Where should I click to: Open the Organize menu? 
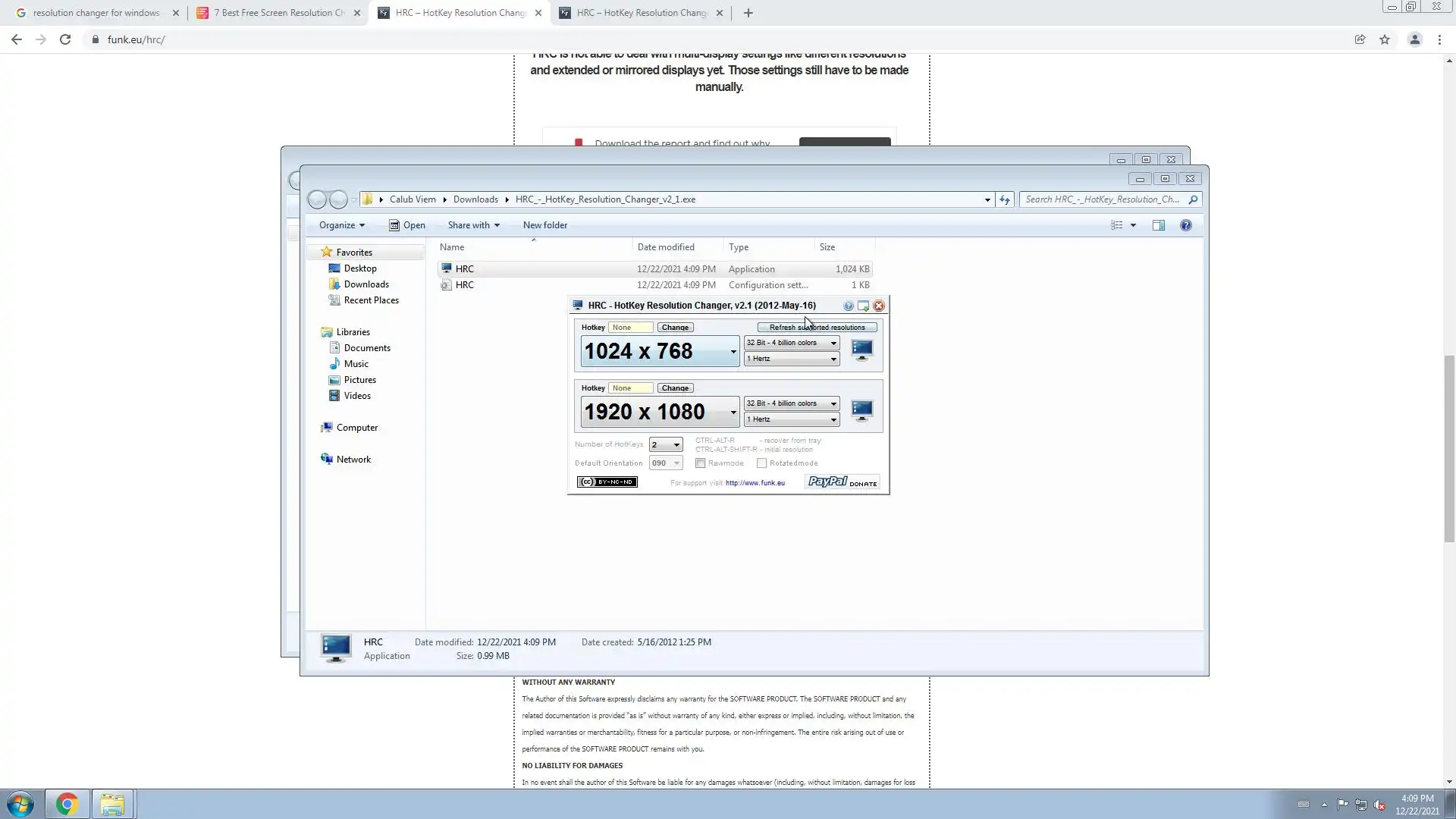click(341, 225)
